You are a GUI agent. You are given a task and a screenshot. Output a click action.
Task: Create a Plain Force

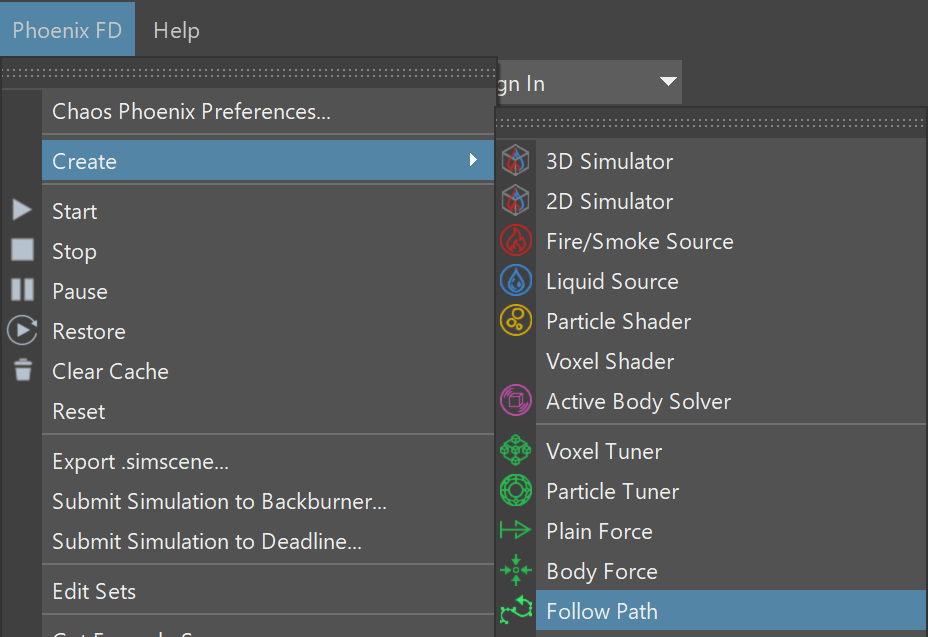[730, 531]
